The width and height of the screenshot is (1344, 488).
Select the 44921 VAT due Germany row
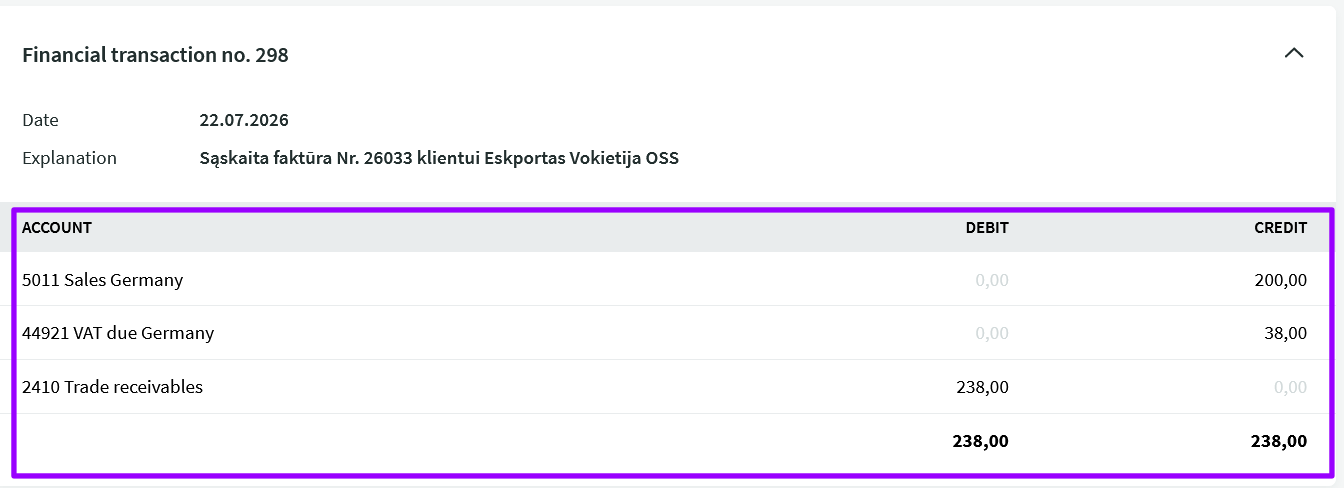pyautogui.click(x=672, y=333)
